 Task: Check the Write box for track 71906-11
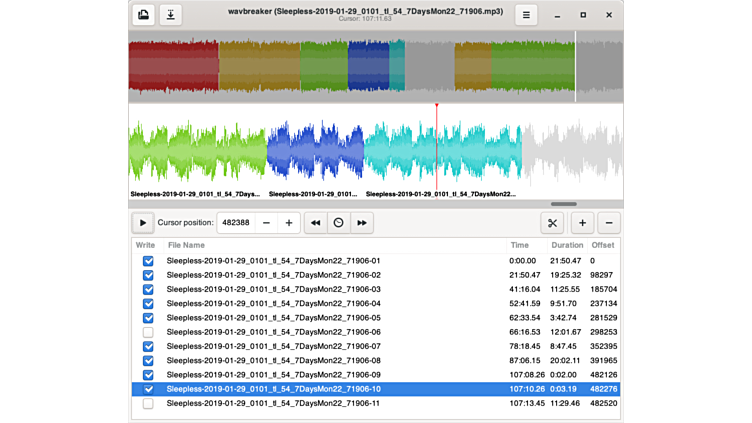pyautogui.click(x=148, y=404)
